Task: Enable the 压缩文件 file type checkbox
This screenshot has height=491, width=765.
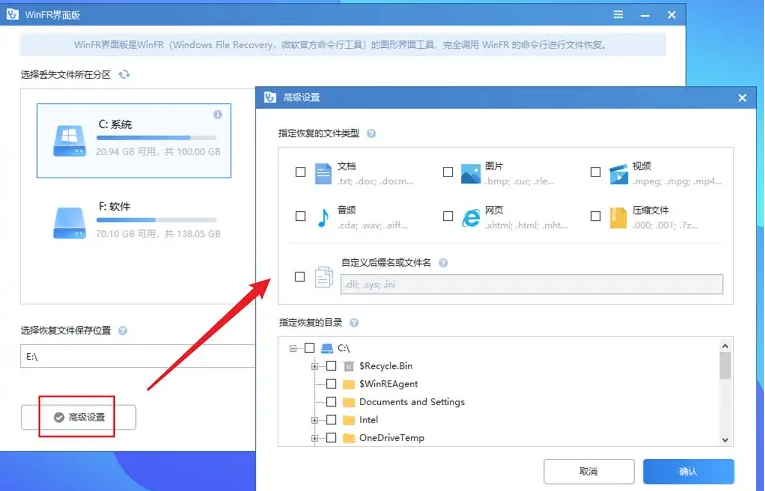Action: tap(596, 216)
